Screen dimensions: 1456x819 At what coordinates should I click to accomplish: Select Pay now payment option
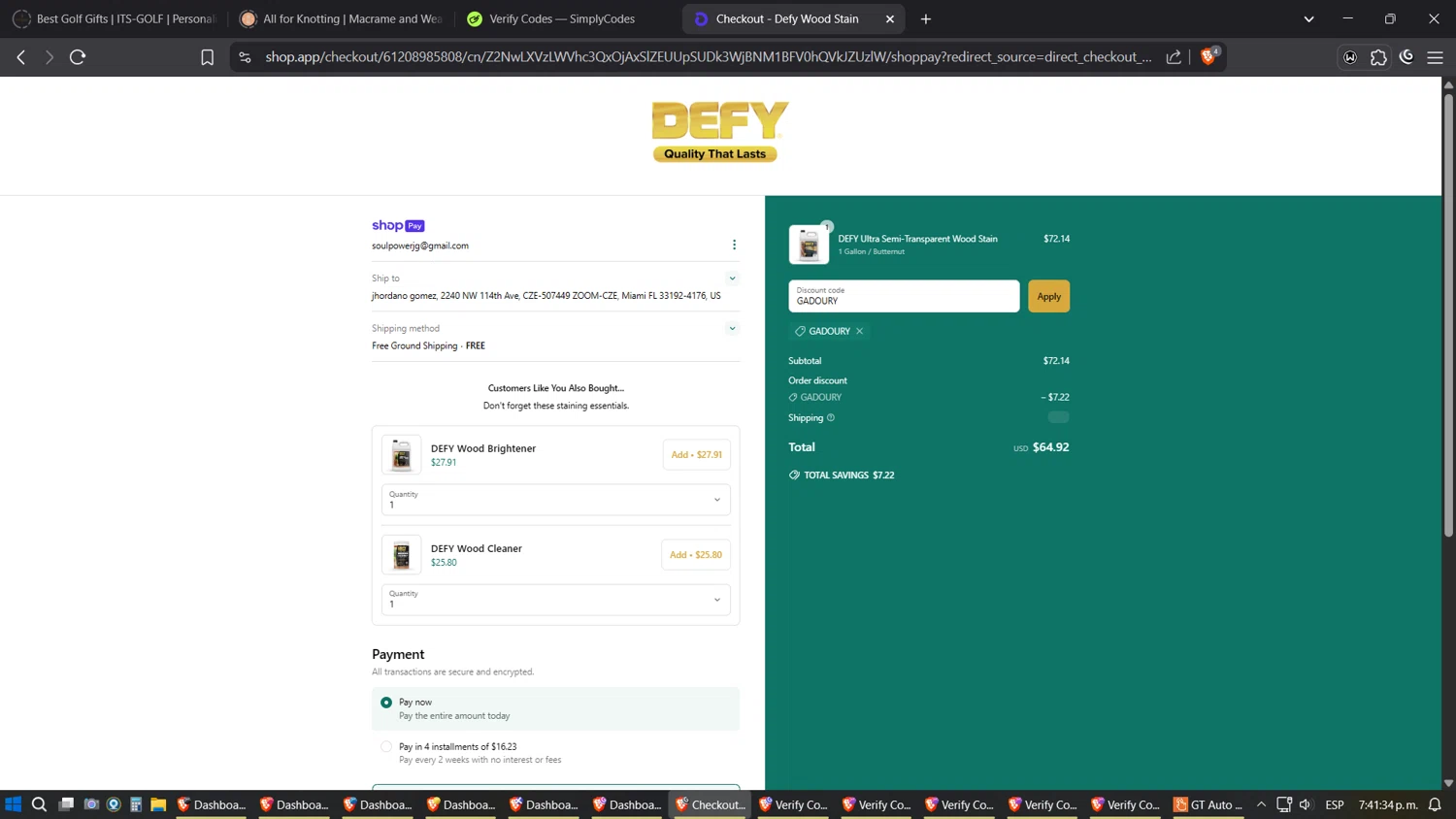pos(386,703)
